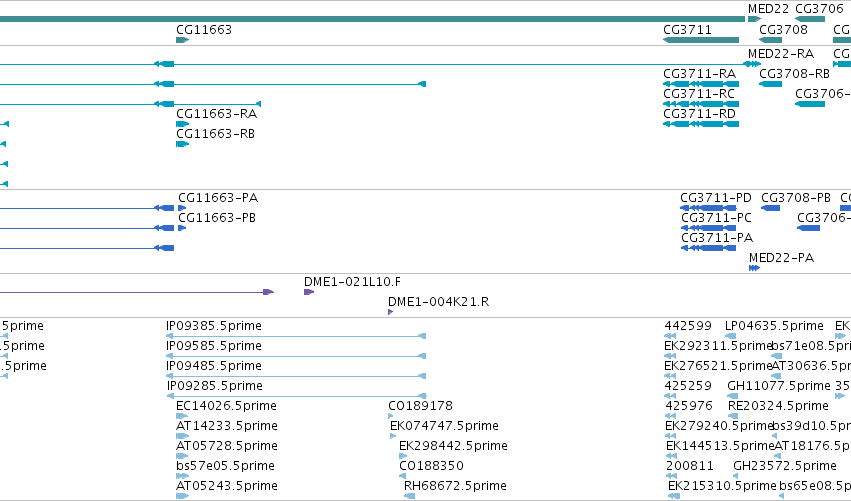Image resolution: width=851 pixels, height=501 pixels.
Task: Select the MED22 gene label
Action: tap(768, 9)
